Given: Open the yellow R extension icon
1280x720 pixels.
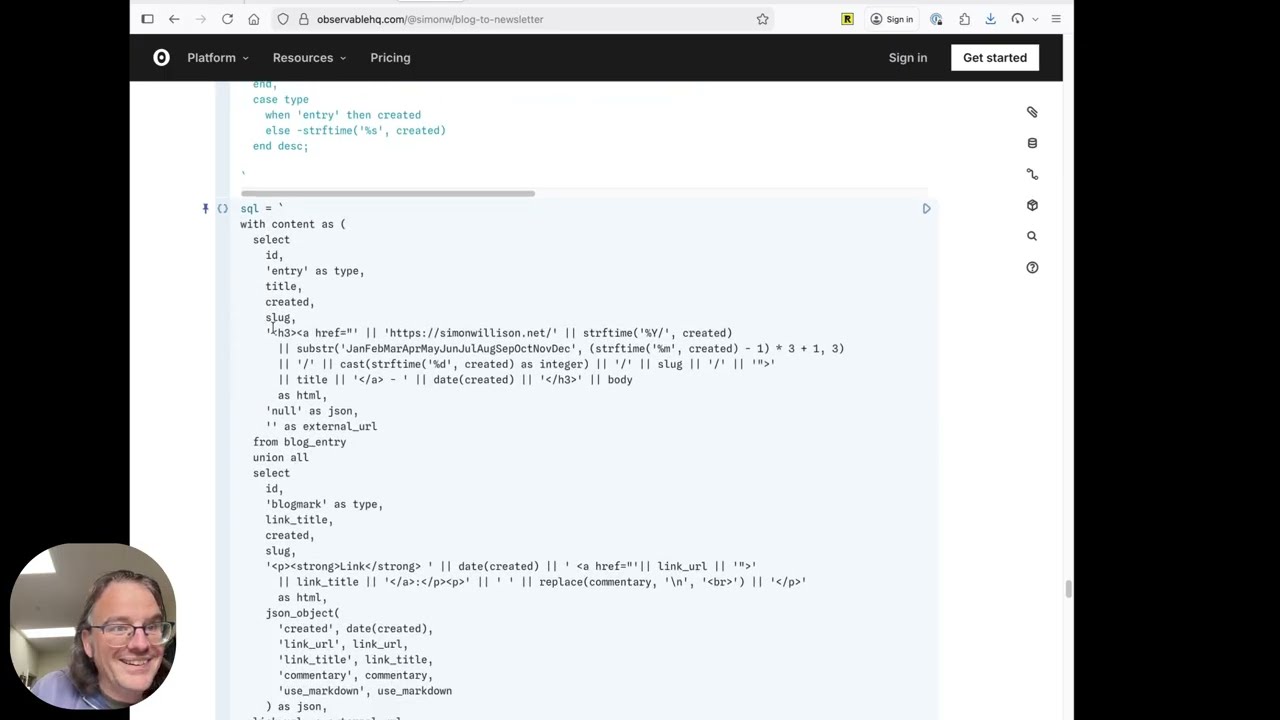Looking at the screenshot, I should click(x=847, y=19).
